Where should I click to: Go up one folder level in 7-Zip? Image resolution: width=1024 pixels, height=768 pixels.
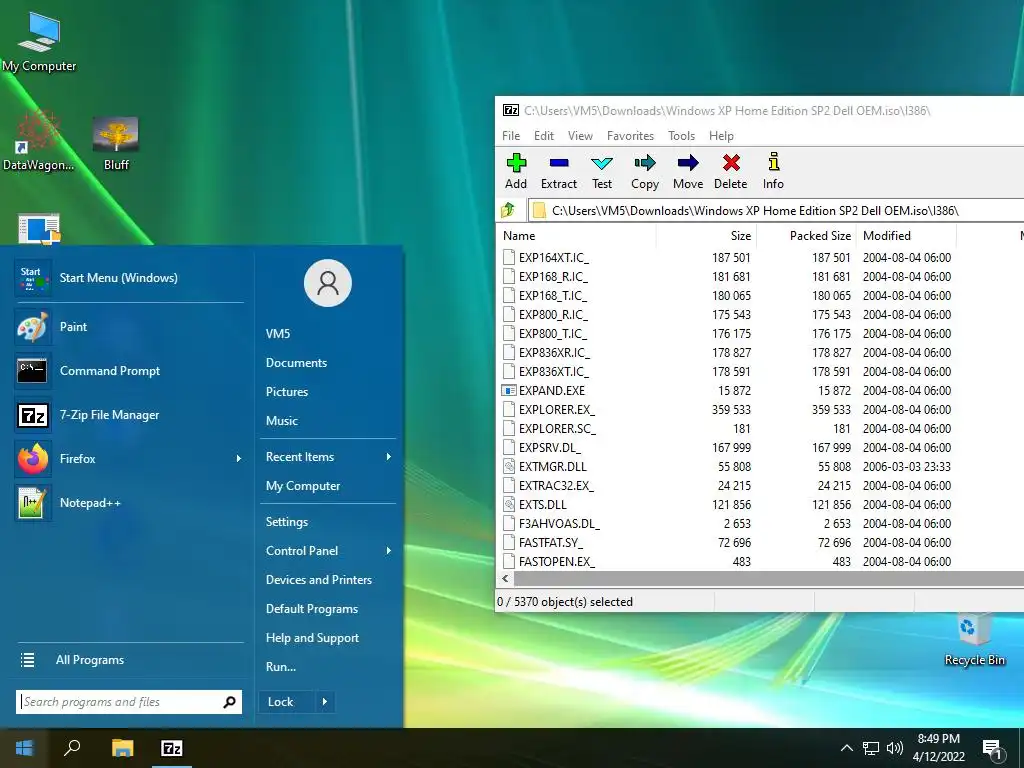(x=508, y=210)
